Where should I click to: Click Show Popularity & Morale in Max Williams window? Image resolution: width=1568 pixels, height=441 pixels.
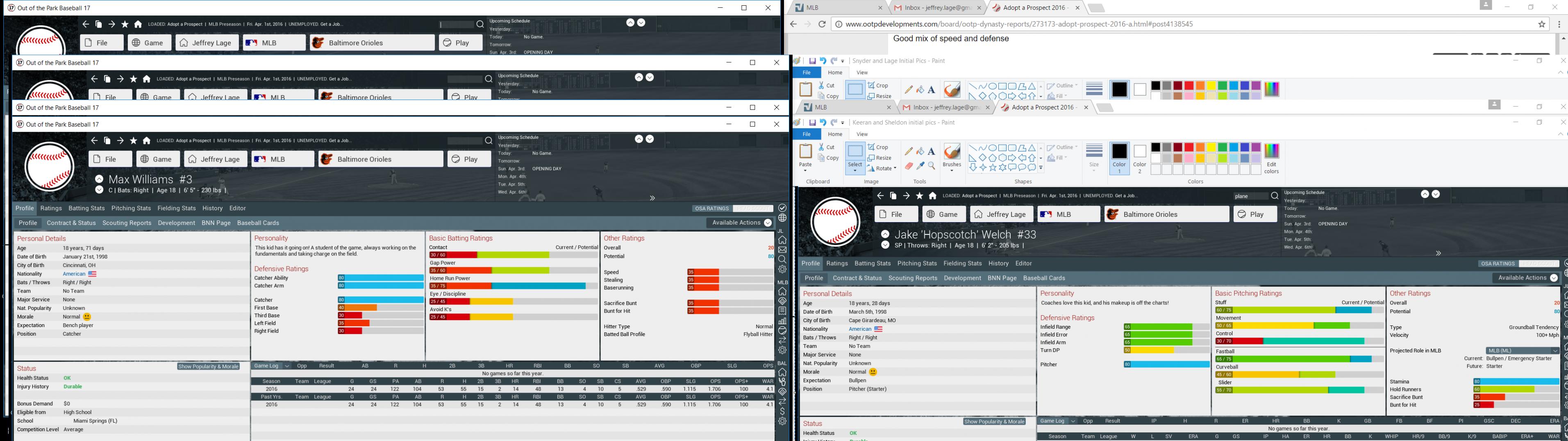208,367
